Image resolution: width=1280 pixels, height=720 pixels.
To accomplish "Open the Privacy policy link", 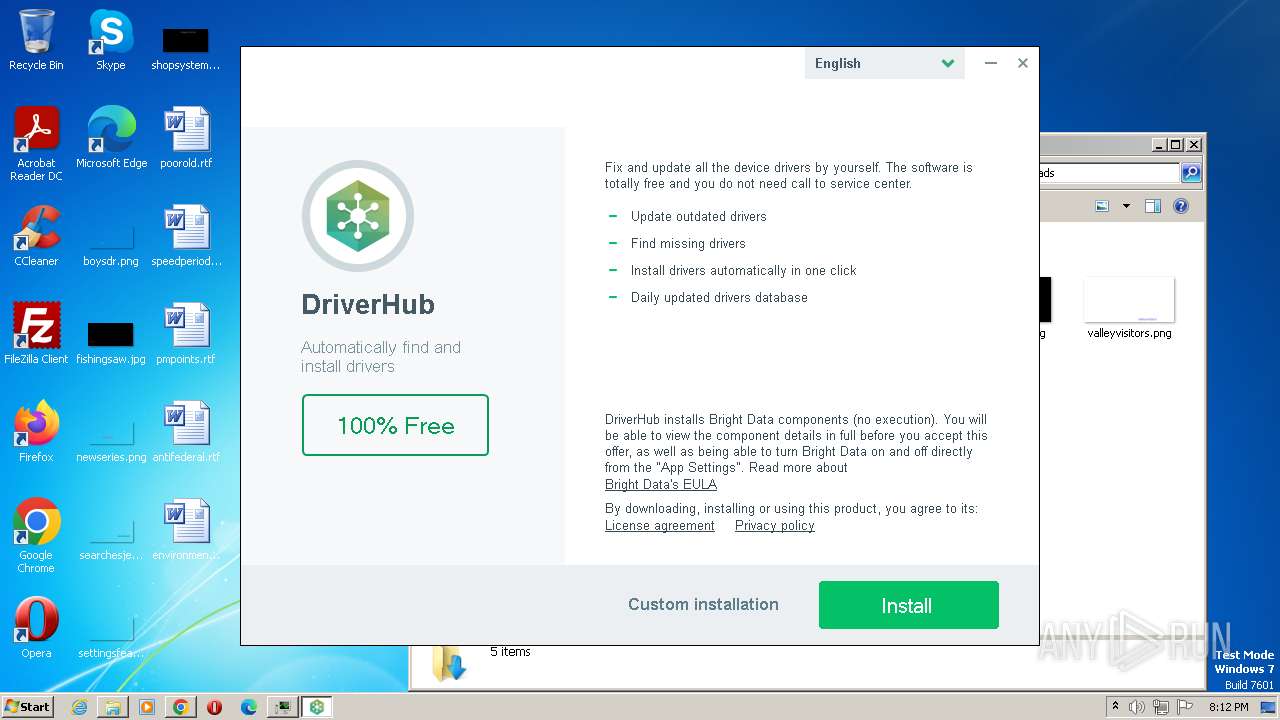I will [x=775, y=526].
